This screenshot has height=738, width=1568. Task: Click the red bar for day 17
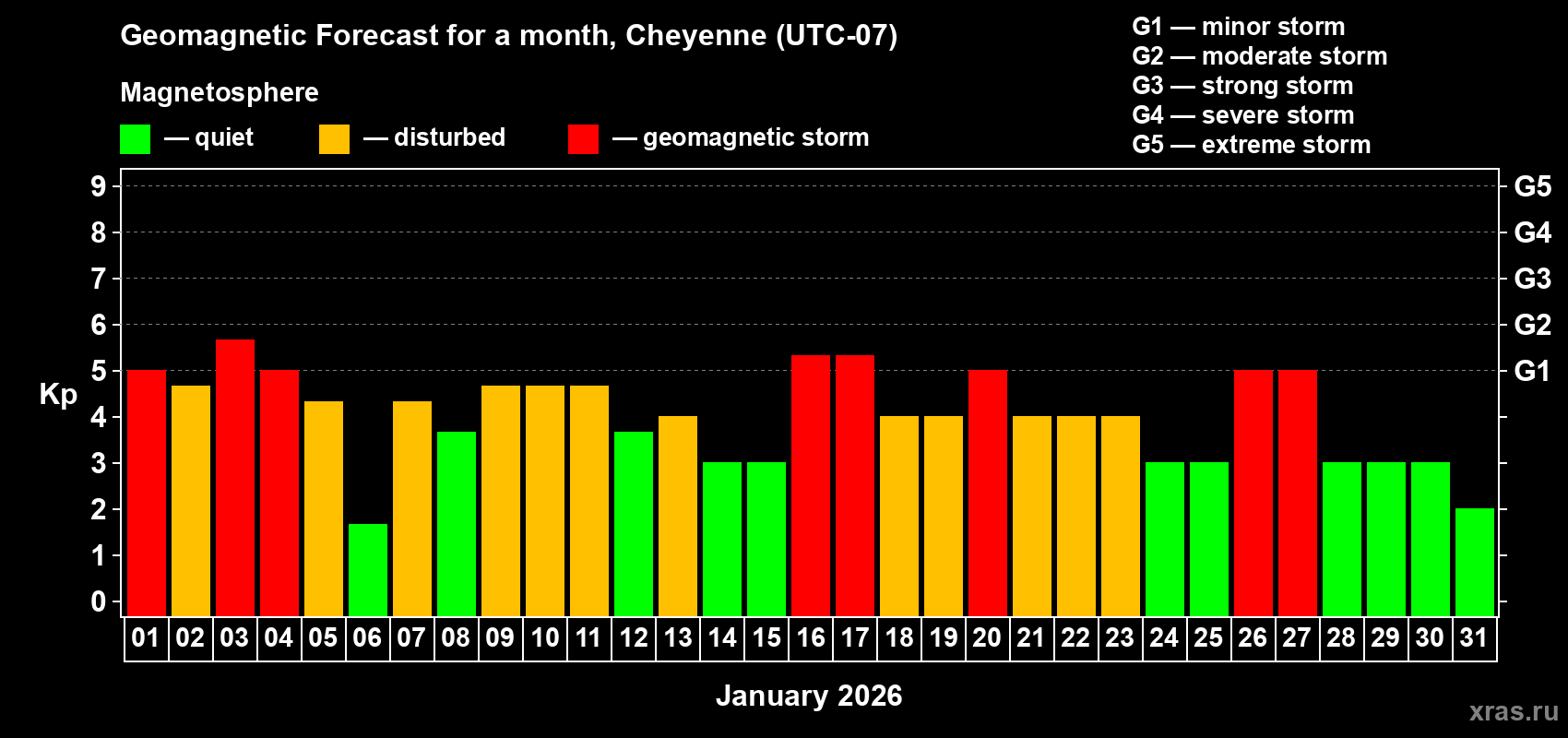point(855,485)
